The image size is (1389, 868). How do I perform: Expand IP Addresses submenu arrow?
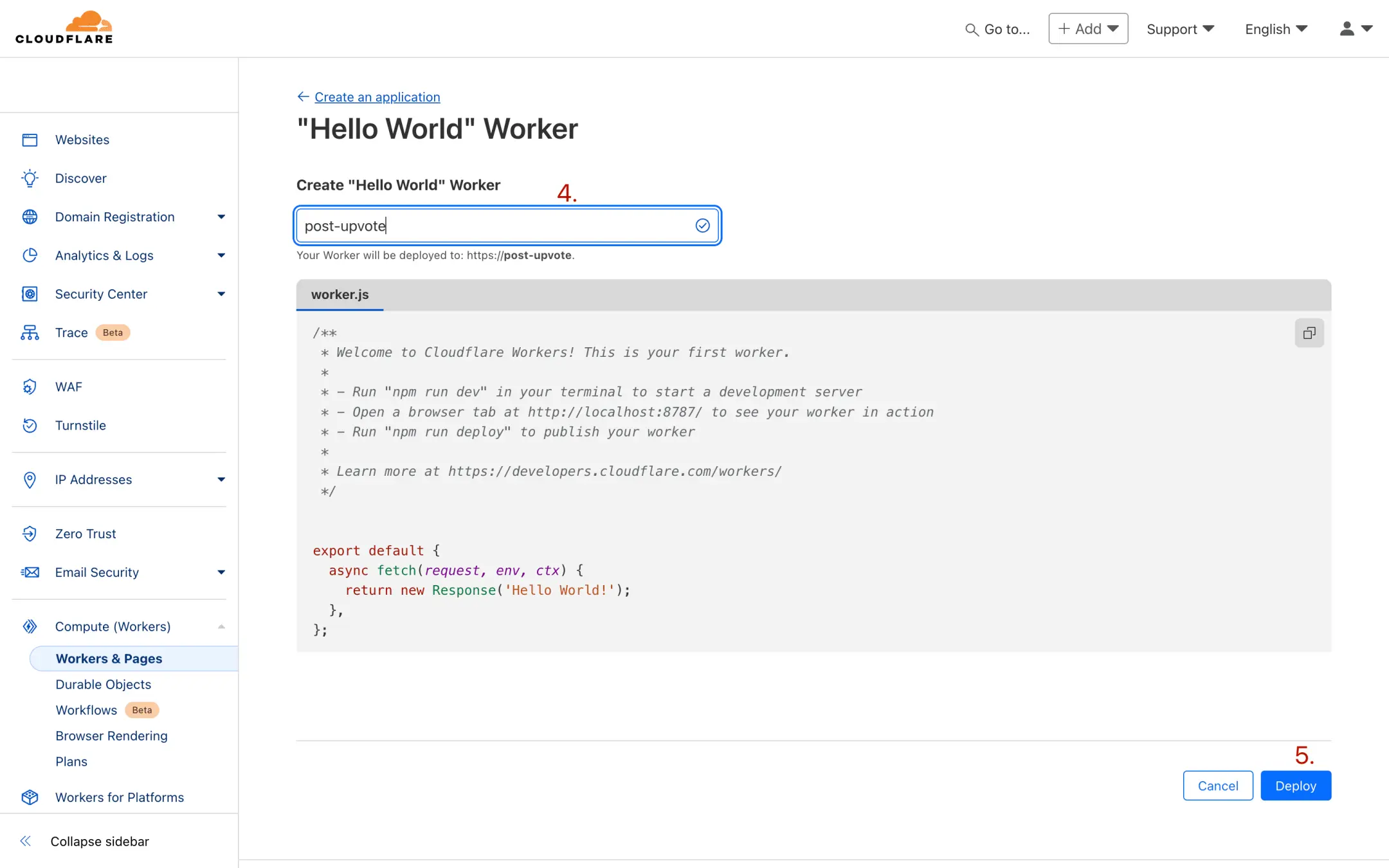click(221, 480)
